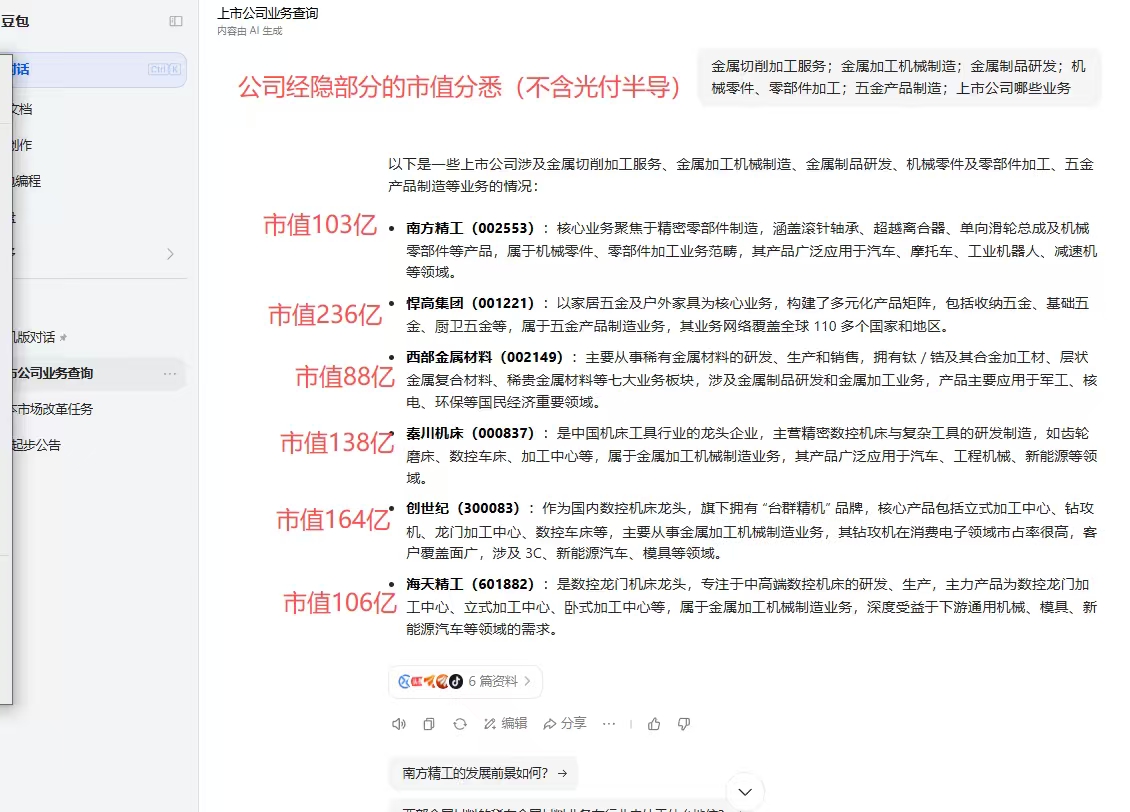Viewport: 1130px width, 812px height.
Task: Expand the sidebar item chevron arrow
Action: (x=170, y=254)
